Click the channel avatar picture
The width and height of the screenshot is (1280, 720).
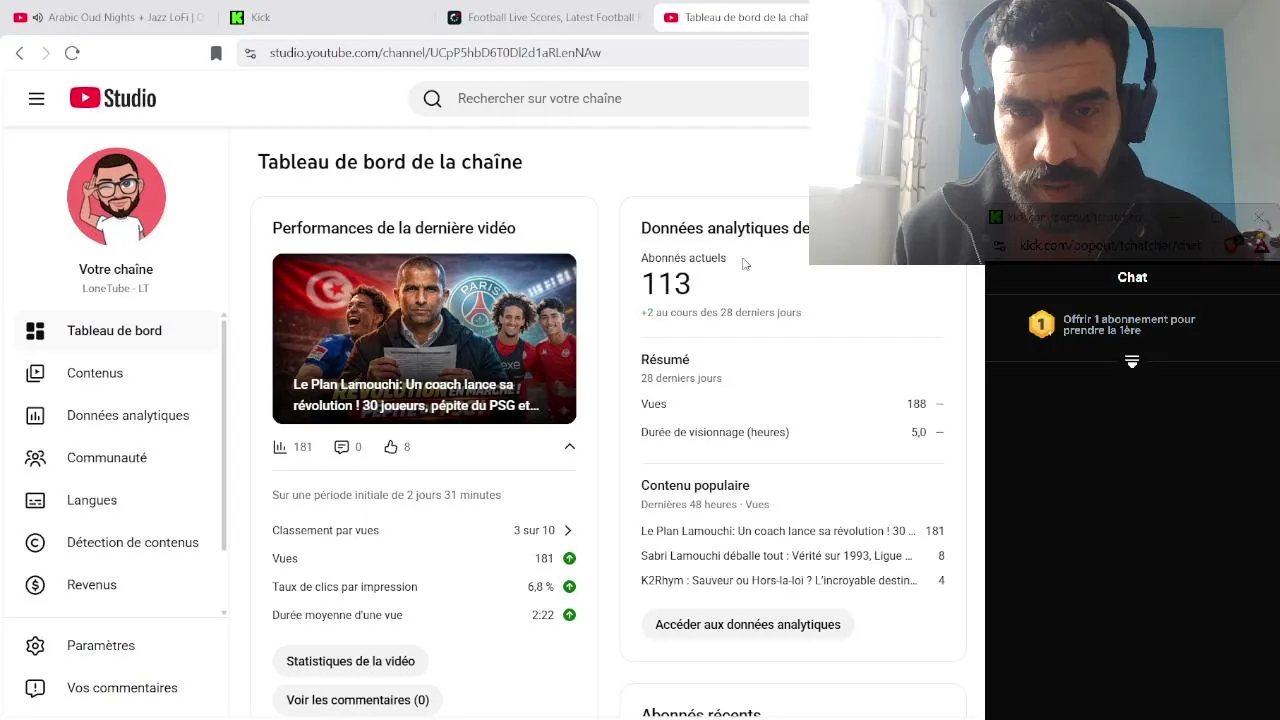[x=116, y=197]
